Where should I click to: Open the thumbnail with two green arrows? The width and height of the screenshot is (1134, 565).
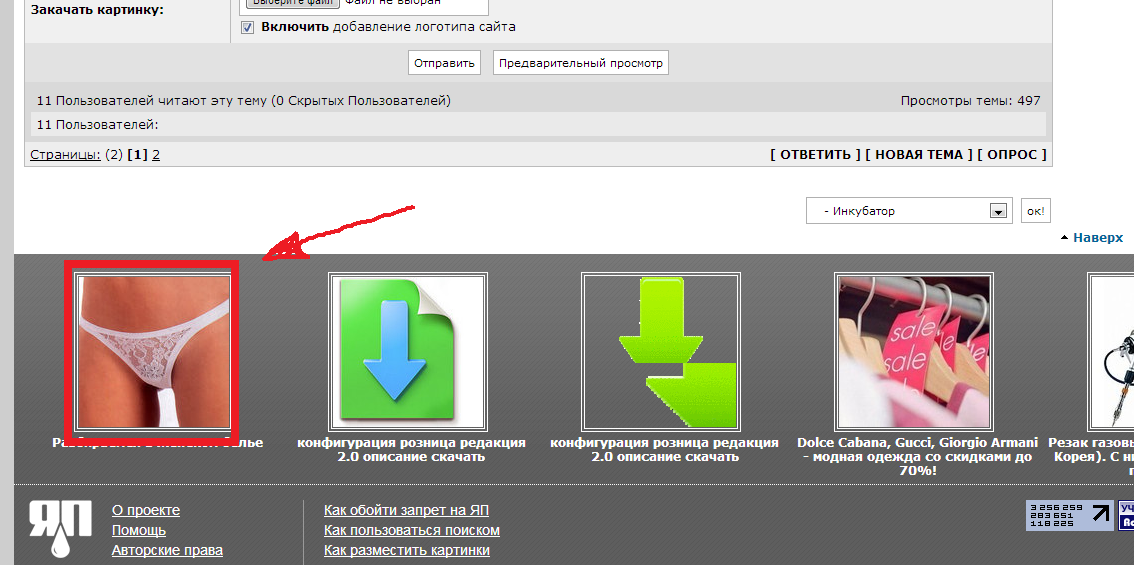pos(661,351)
